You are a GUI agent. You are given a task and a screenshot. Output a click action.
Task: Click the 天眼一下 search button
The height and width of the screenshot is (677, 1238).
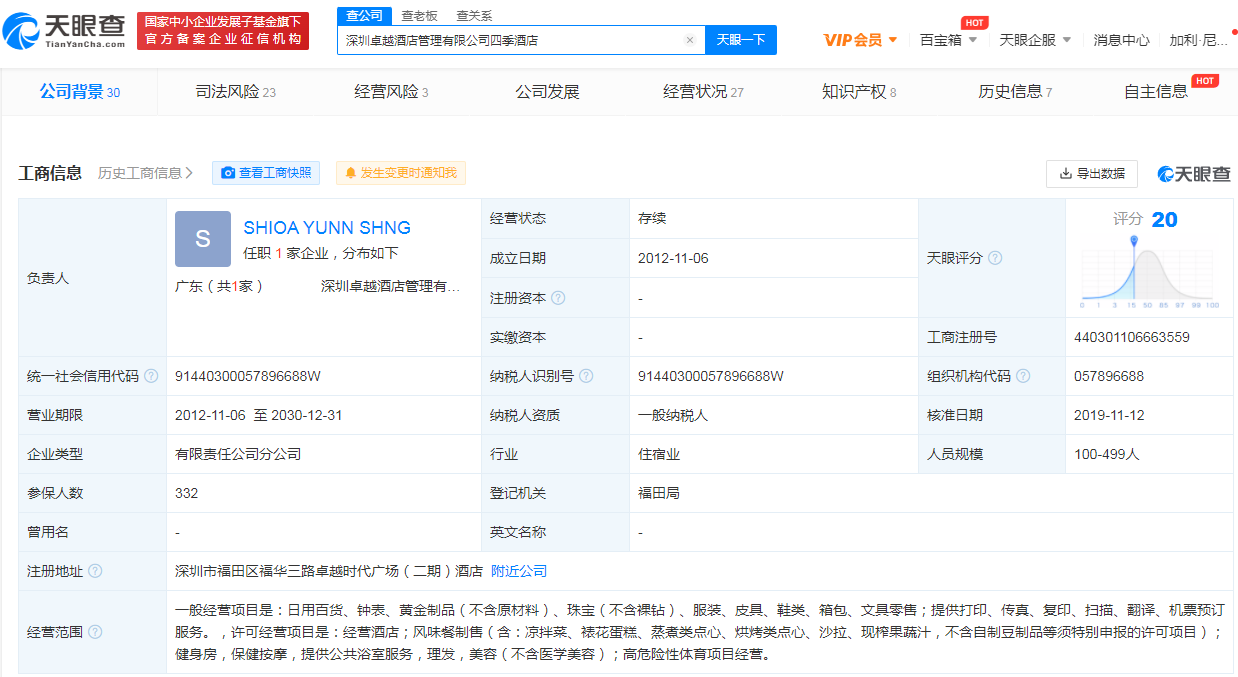pyautogui.click(x=741, y=40)
